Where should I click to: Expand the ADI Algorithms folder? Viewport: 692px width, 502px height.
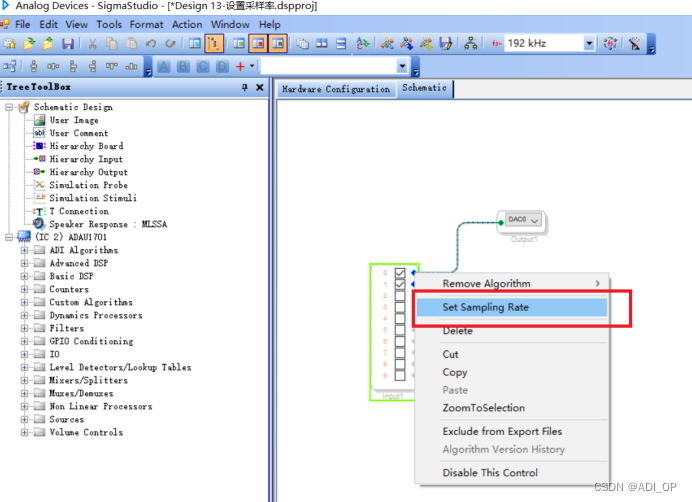click(x=24, y=250)
